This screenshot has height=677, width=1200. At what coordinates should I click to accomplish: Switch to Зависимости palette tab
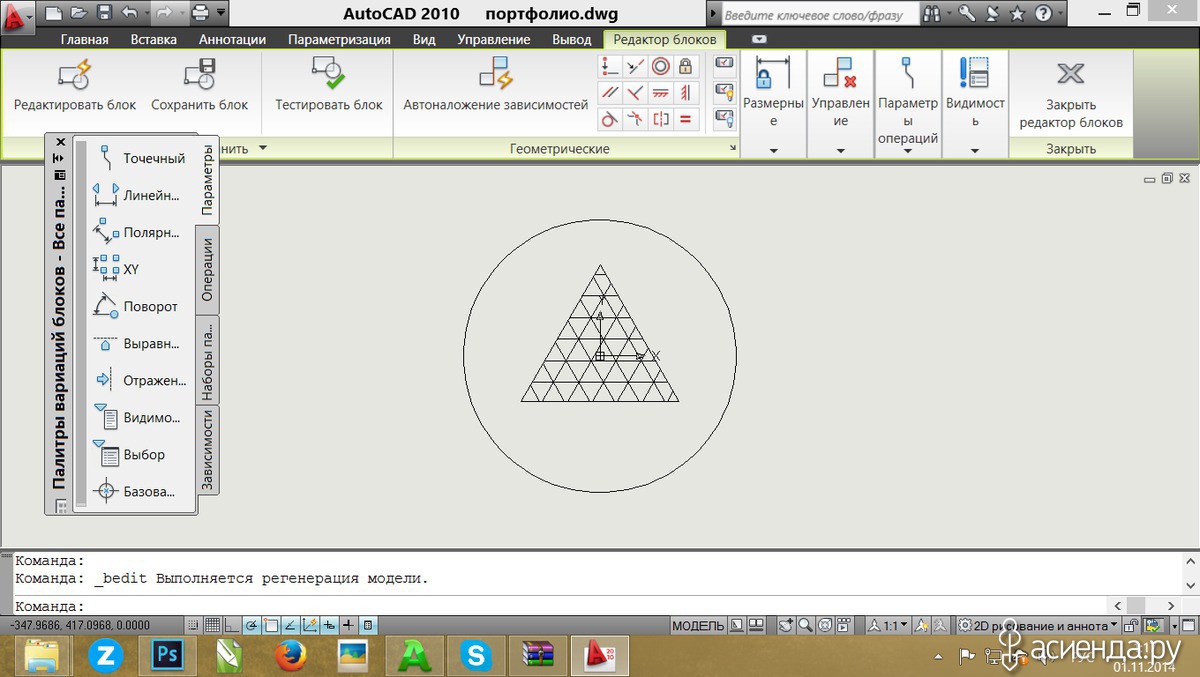[207, 450]
